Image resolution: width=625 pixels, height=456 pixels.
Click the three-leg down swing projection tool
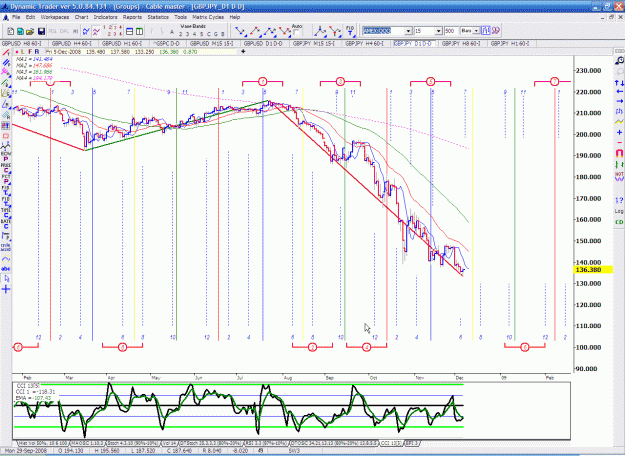pos(285,31)
